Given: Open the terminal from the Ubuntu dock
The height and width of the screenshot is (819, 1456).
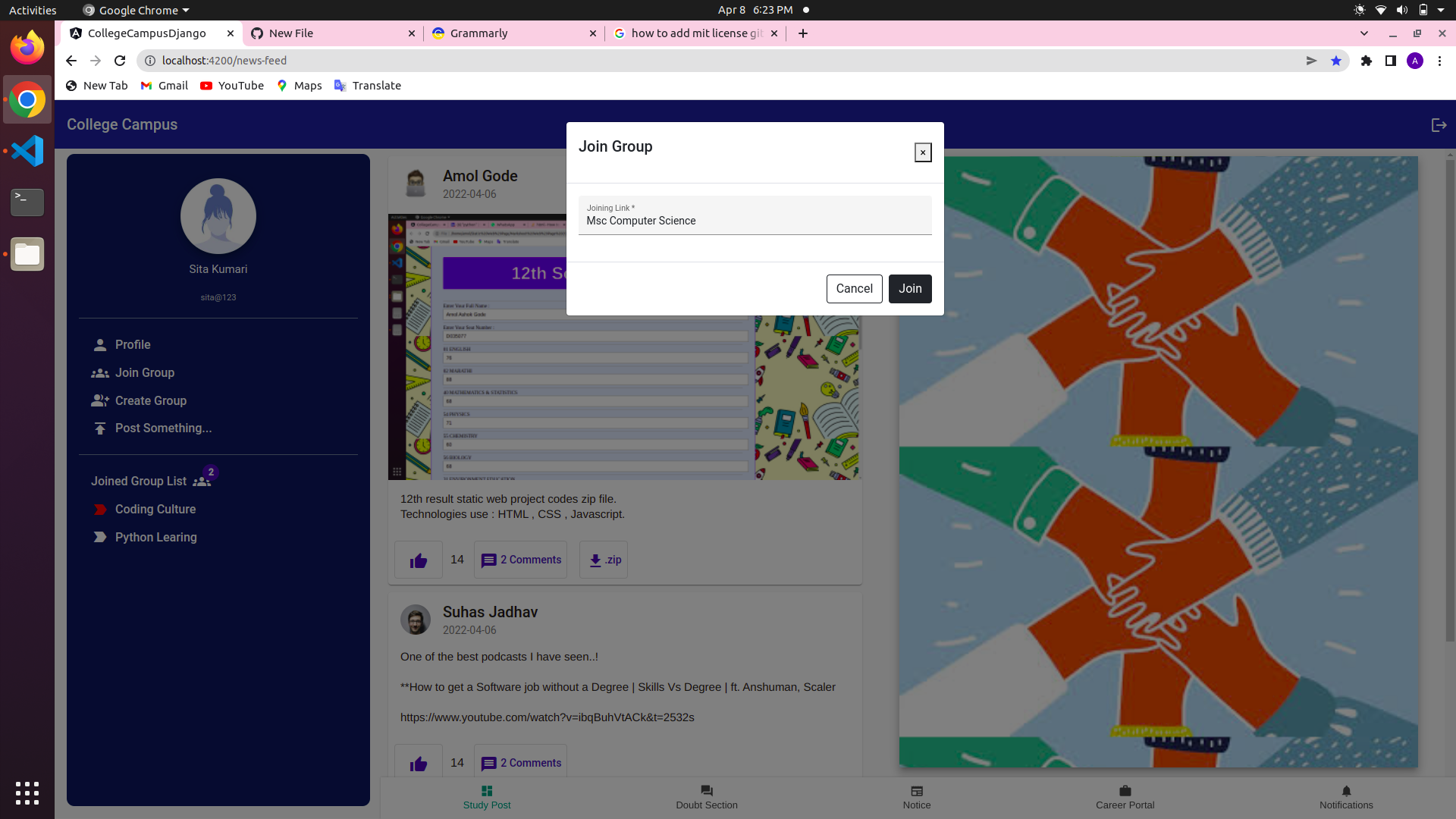Looking at the screenshot, I should pos(27,202).
